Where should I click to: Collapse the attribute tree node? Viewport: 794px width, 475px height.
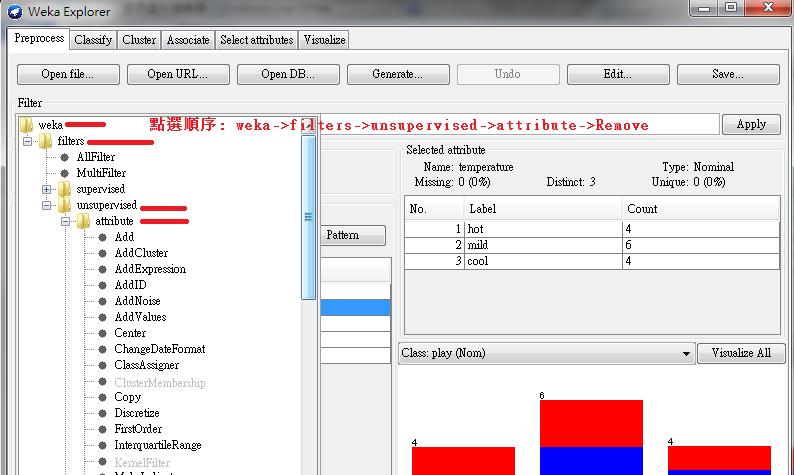click(65, 222)
